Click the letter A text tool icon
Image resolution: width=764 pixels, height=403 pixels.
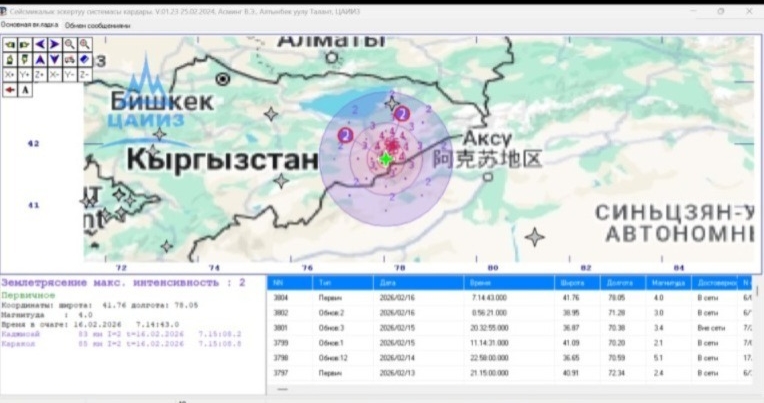coord(25,89)
